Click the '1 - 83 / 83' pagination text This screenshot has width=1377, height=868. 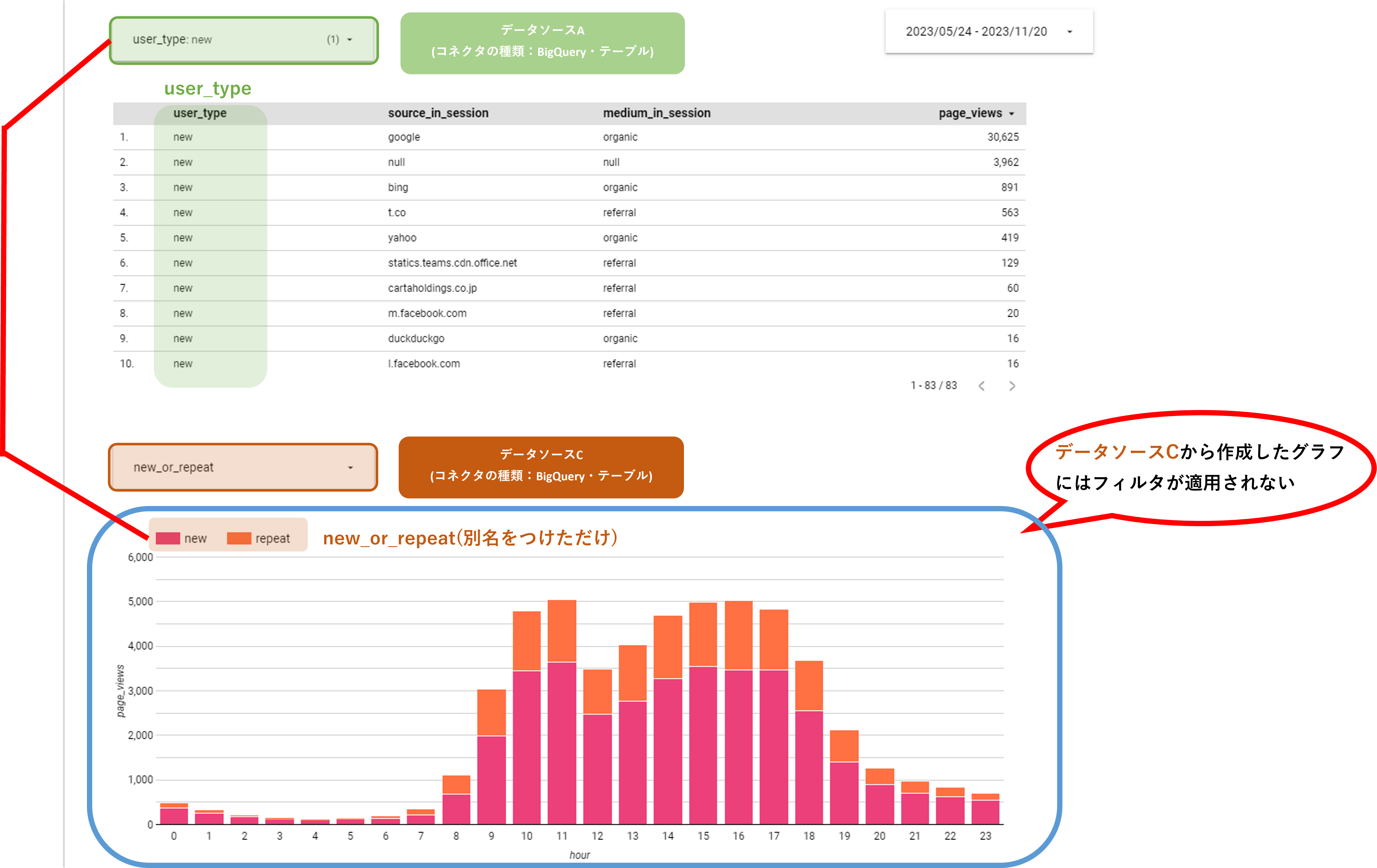click(934, 385)
